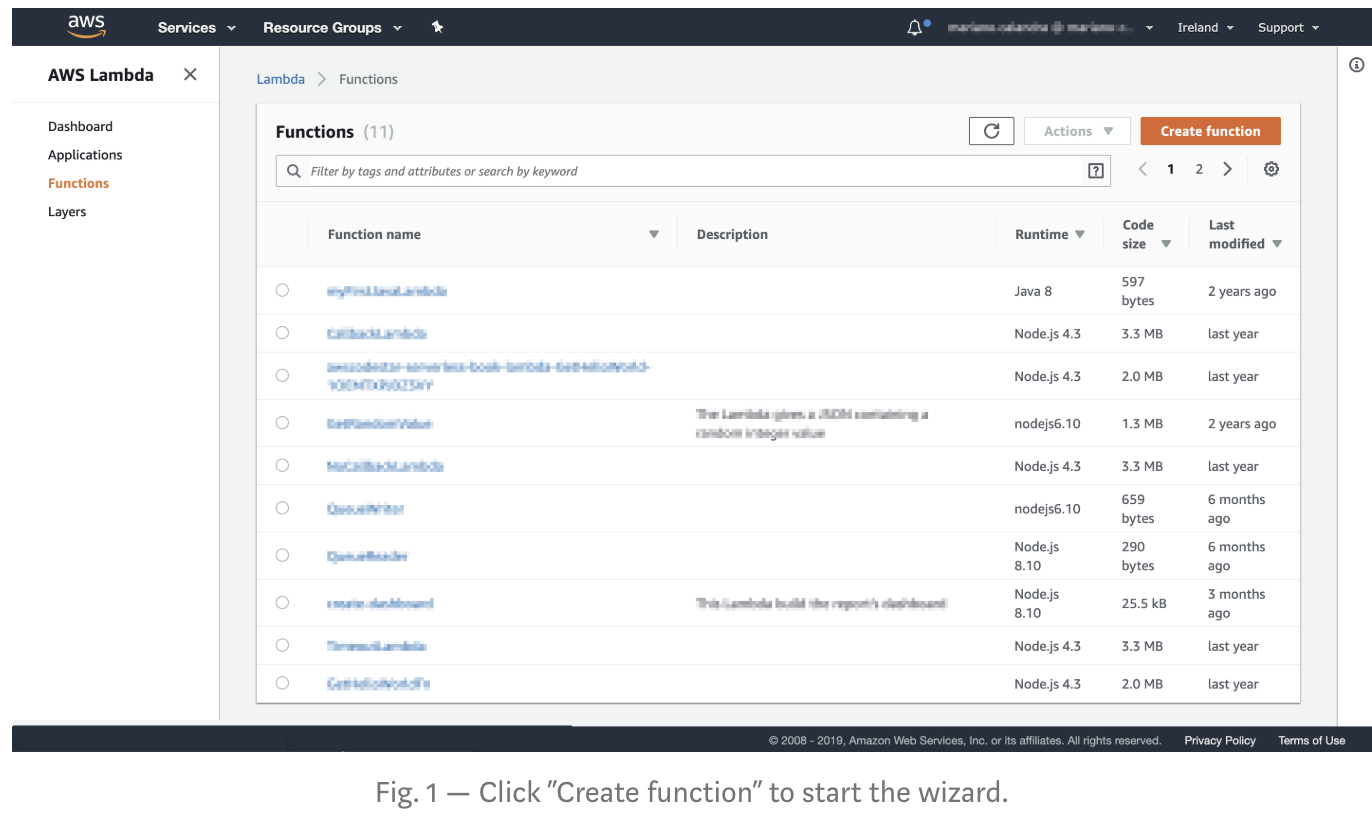Select radio button for the TimeoutLambda row
The height and width of the screenshot is (824, 1372).
pos(282,645)
